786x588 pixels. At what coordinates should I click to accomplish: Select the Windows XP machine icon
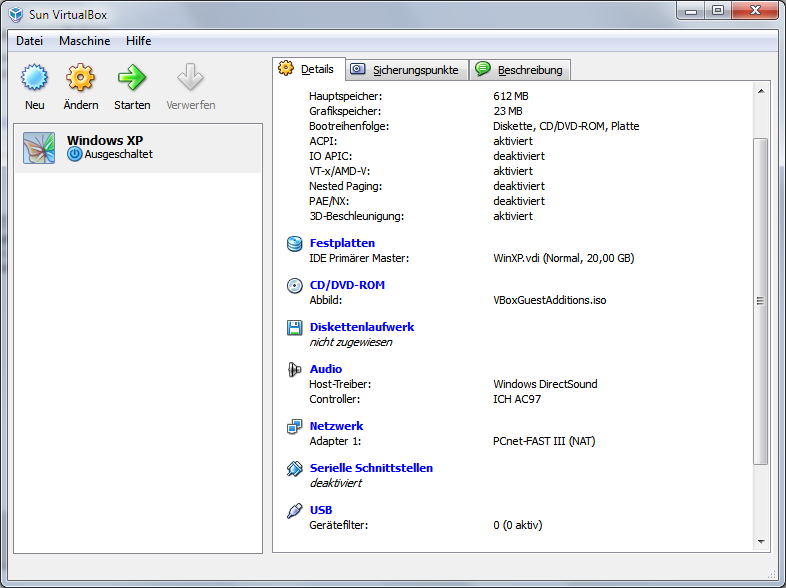point(39,148)
